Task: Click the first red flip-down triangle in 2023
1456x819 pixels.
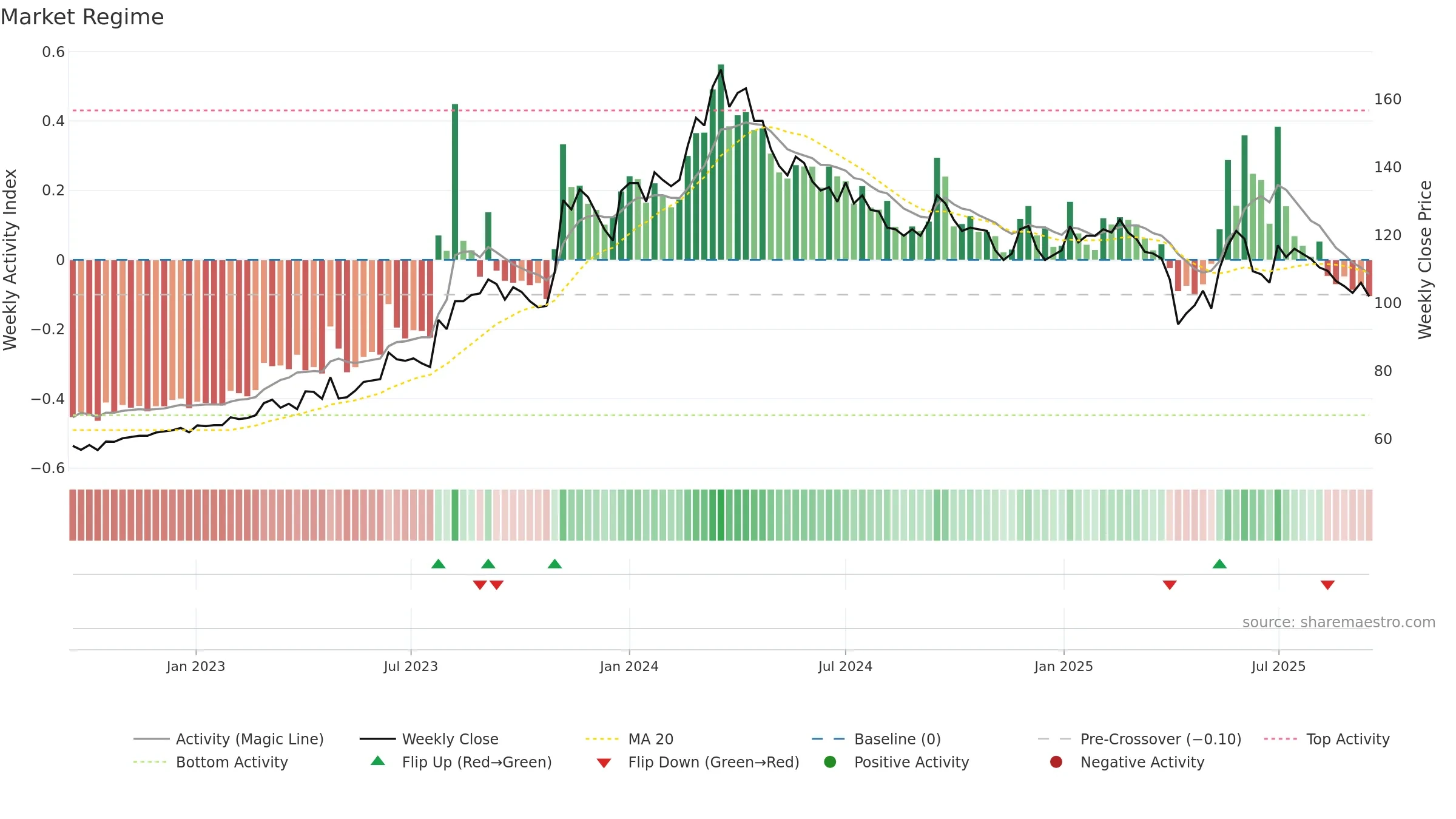Action: pos(480,585)
